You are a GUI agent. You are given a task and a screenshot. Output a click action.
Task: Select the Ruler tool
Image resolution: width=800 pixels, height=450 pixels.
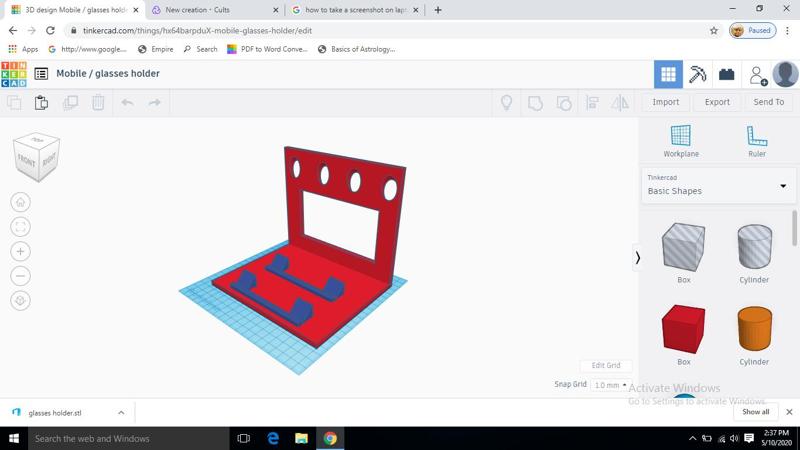coord(757,141)
